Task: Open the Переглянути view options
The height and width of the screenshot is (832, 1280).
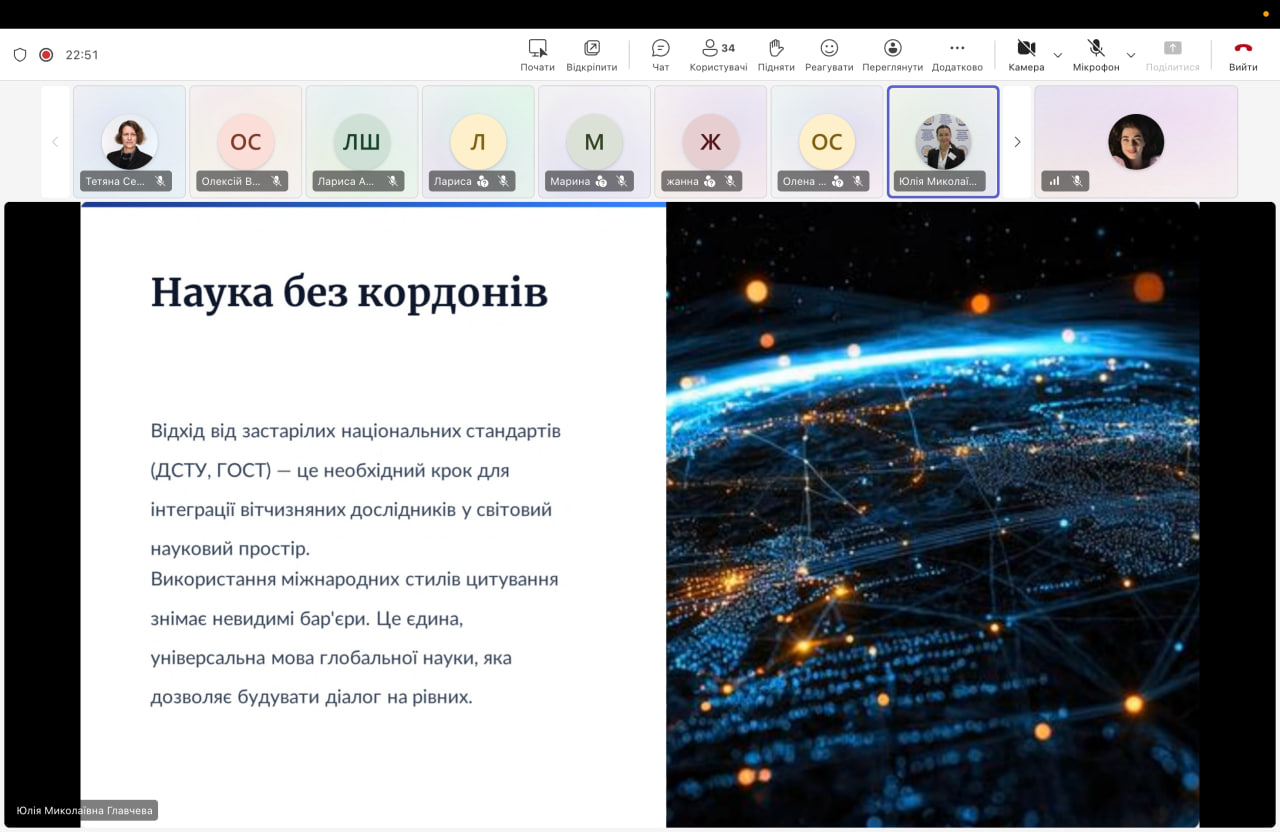Action: pos(892,54)
